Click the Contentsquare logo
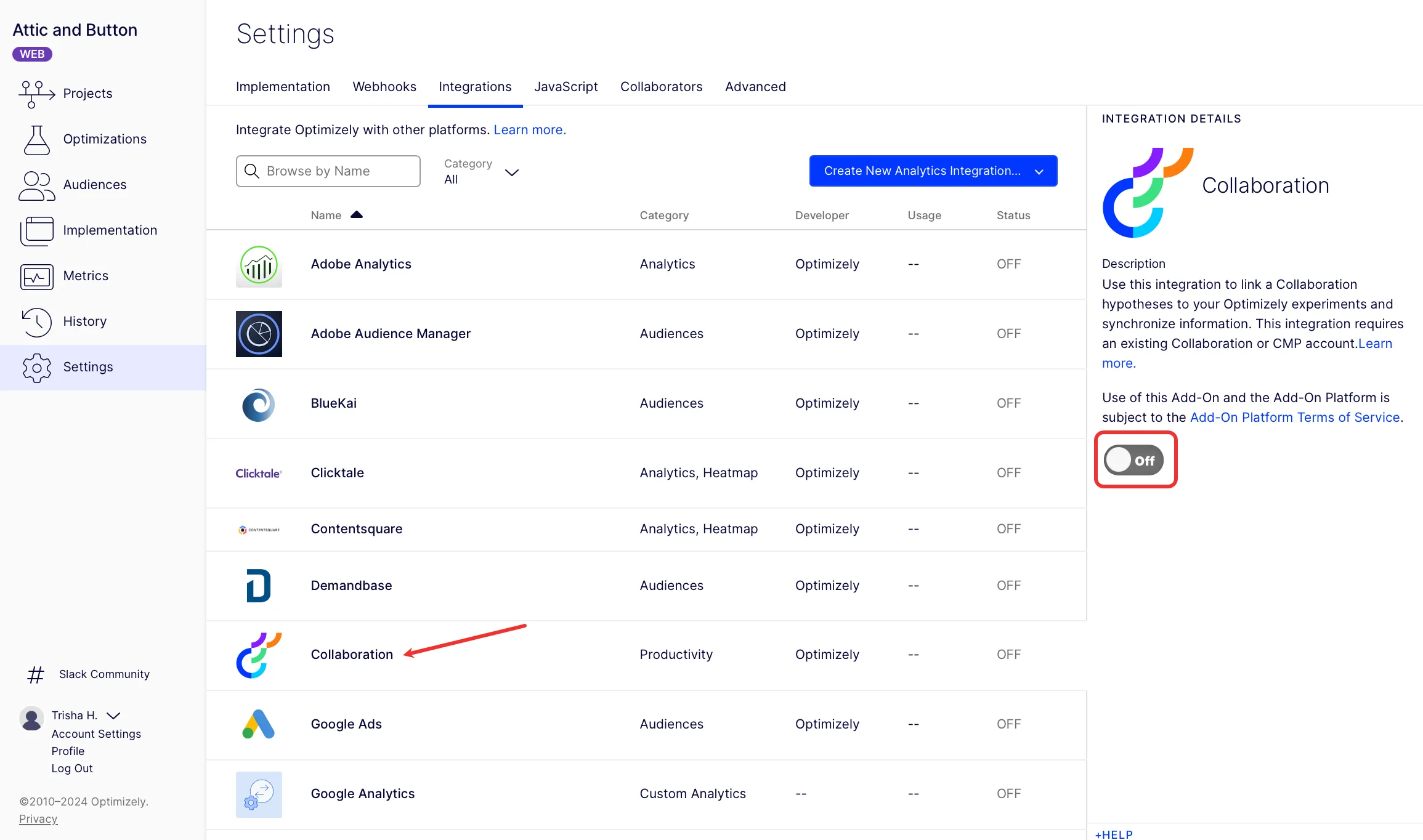The height and width of the screenshot is (840, 1423). (259, 530)
